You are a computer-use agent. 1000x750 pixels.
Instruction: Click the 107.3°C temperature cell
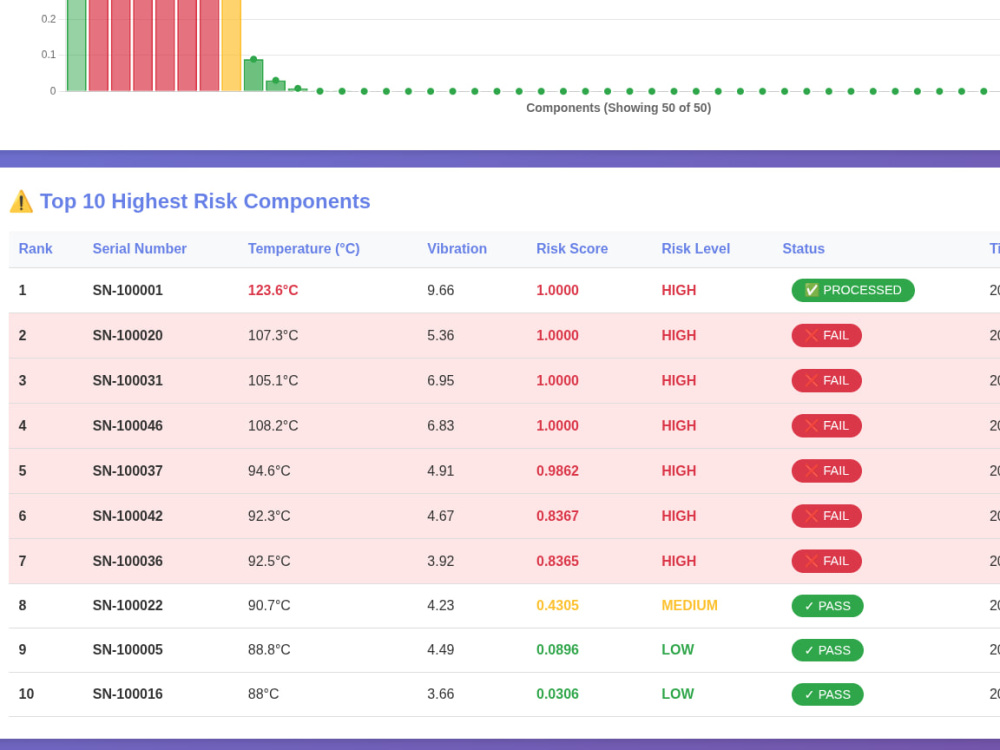coord(273,335)
